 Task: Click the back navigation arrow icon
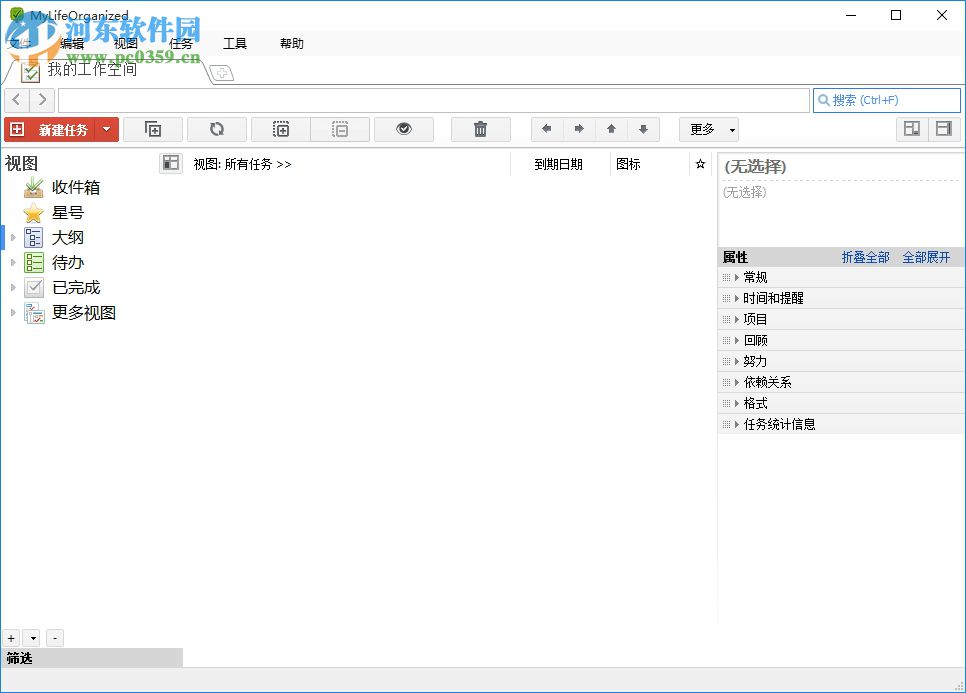point(17,100)
